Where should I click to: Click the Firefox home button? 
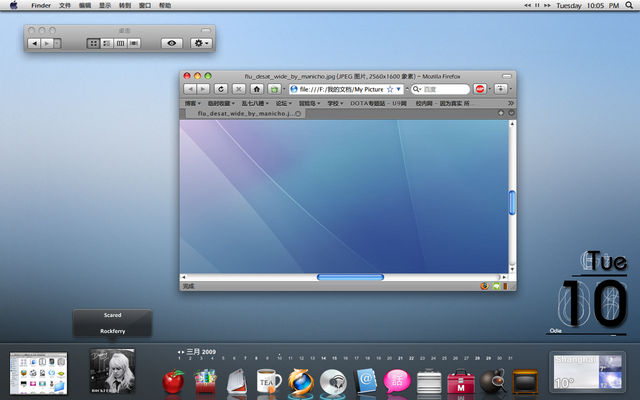[257, 89]
